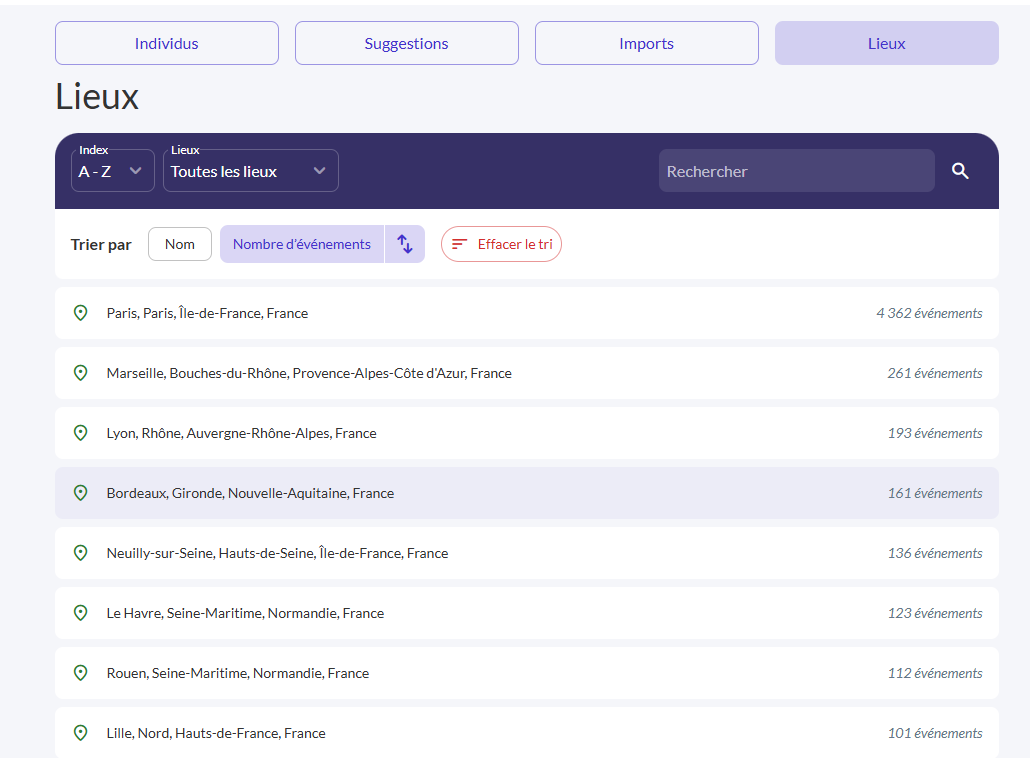Toggle sort direction arrows icon
This screenshot has width=1030, height=758.
click(x=405, y=244)
